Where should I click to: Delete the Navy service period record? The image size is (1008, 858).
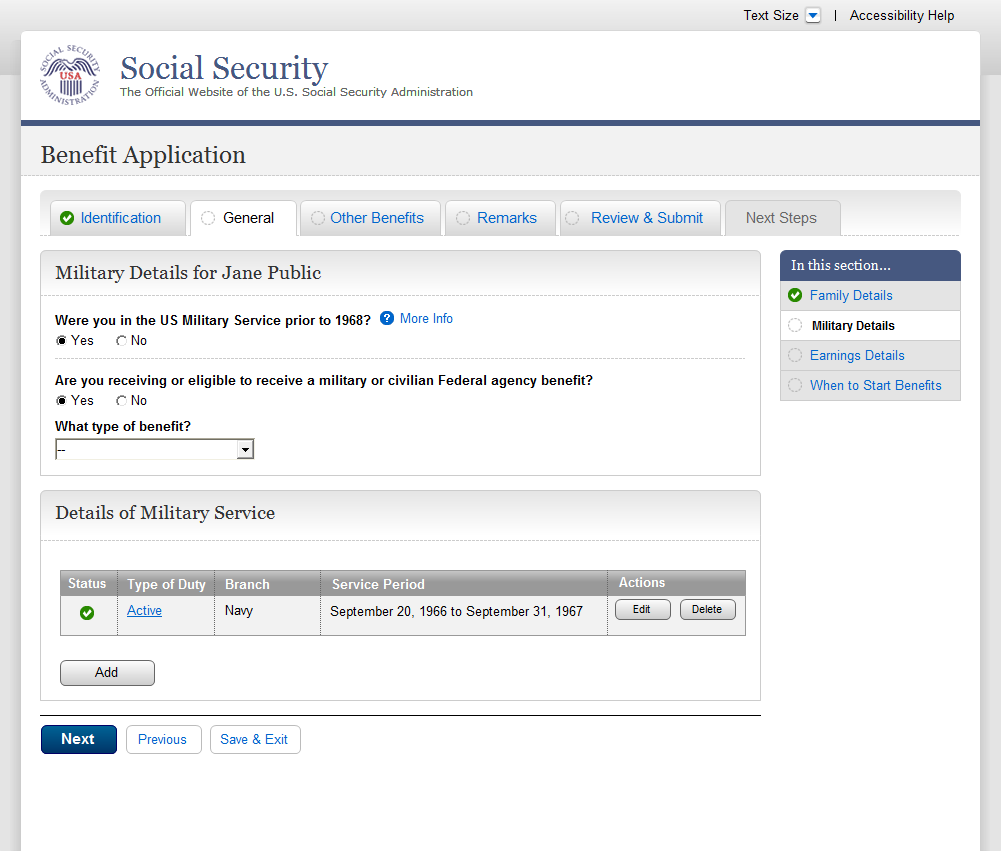click(707, 610)
